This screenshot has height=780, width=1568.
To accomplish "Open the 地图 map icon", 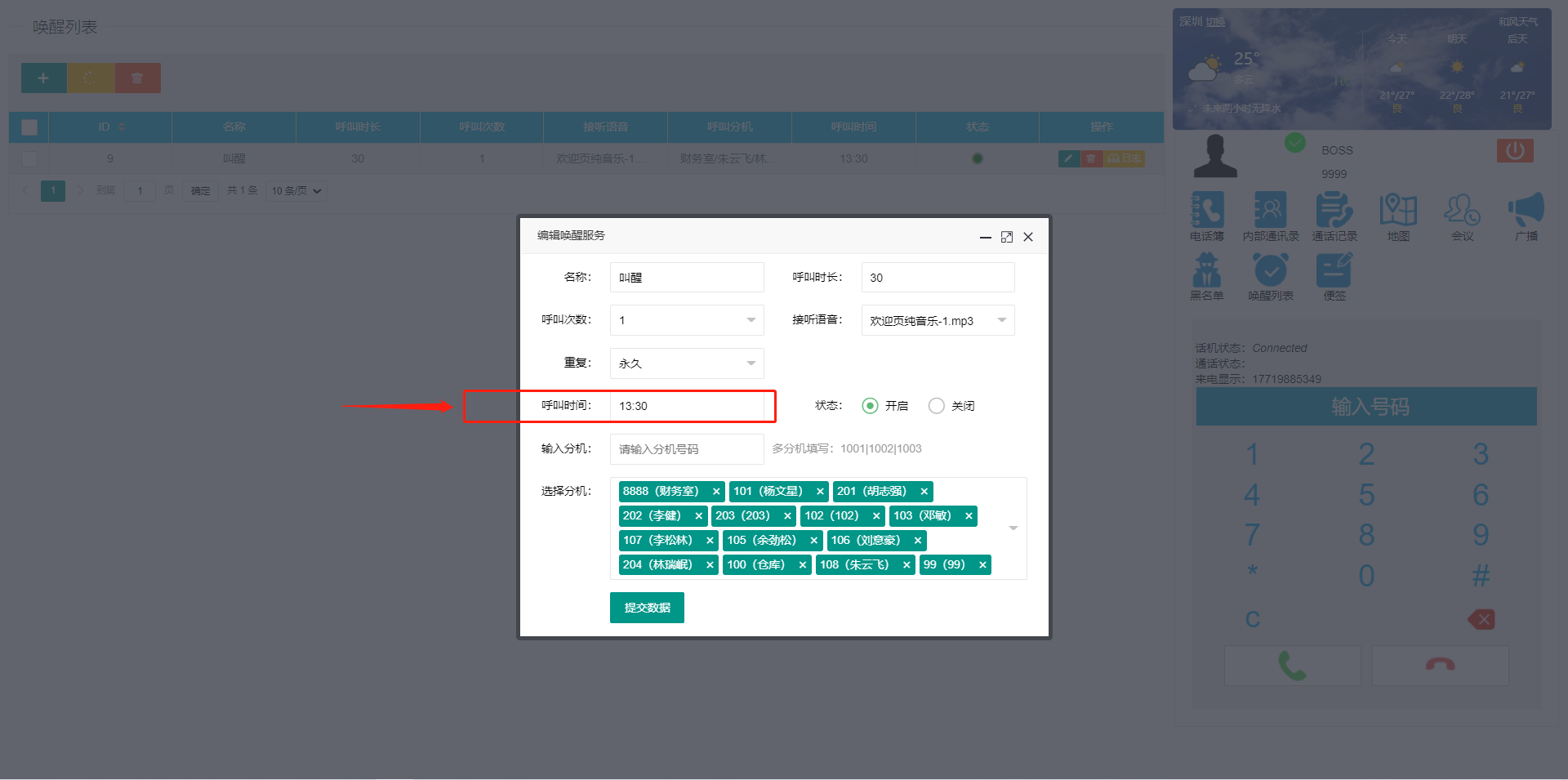I will (1397, 211).
